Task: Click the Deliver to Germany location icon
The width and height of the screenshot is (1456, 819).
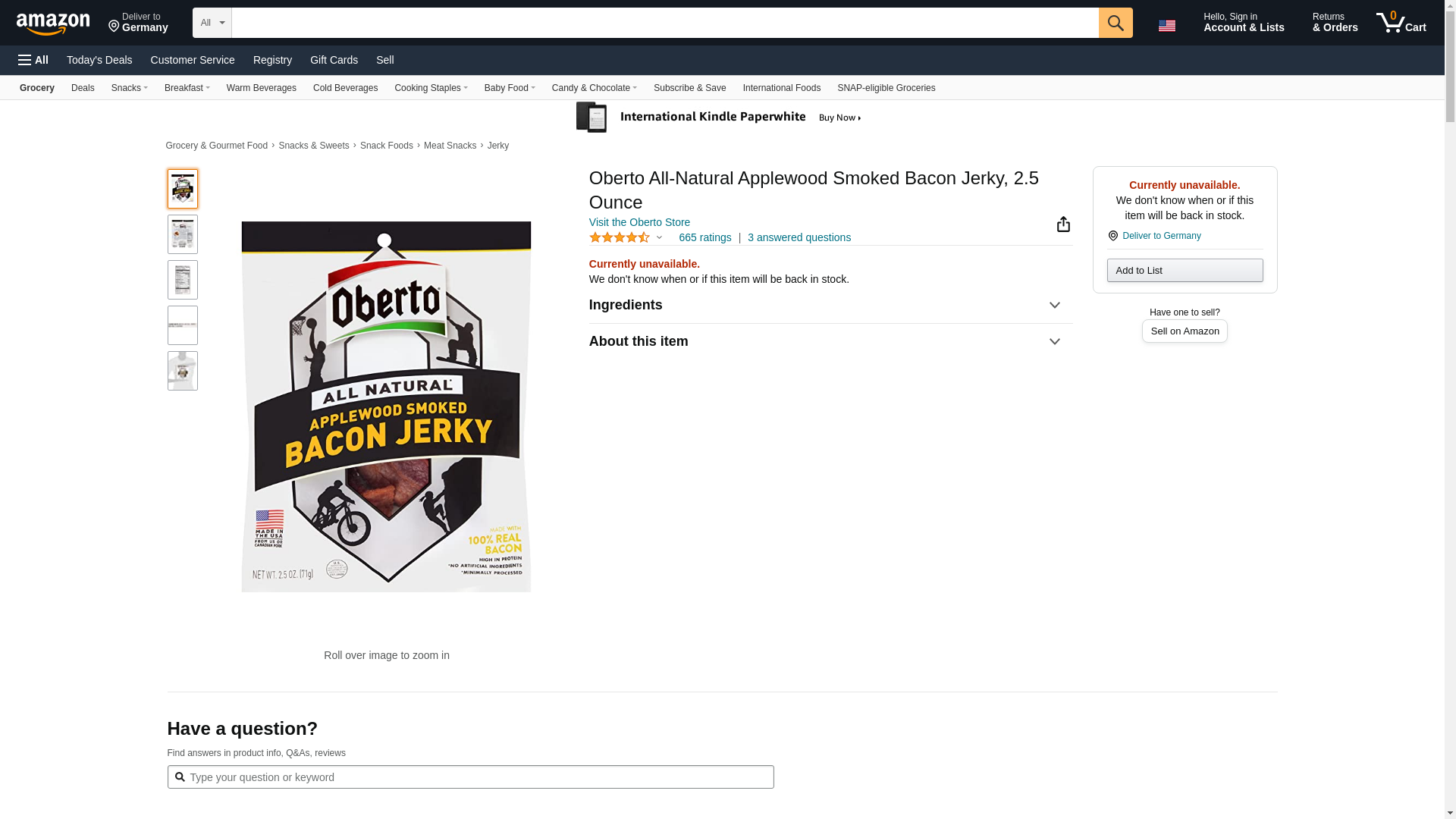Action: pyautogui.click(x=1113, y=236)
